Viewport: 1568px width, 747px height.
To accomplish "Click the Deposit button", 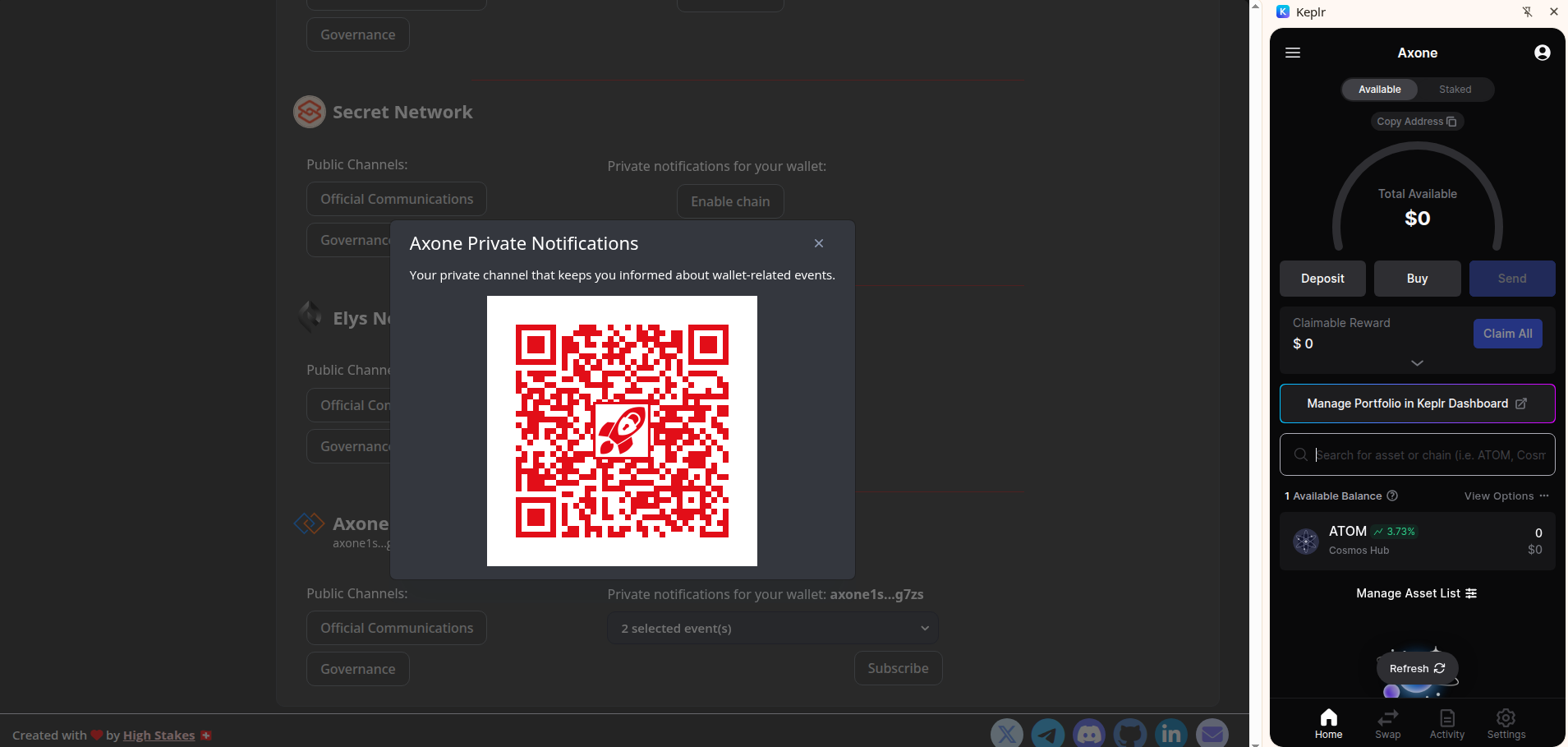I will (x=1322, y=279).
